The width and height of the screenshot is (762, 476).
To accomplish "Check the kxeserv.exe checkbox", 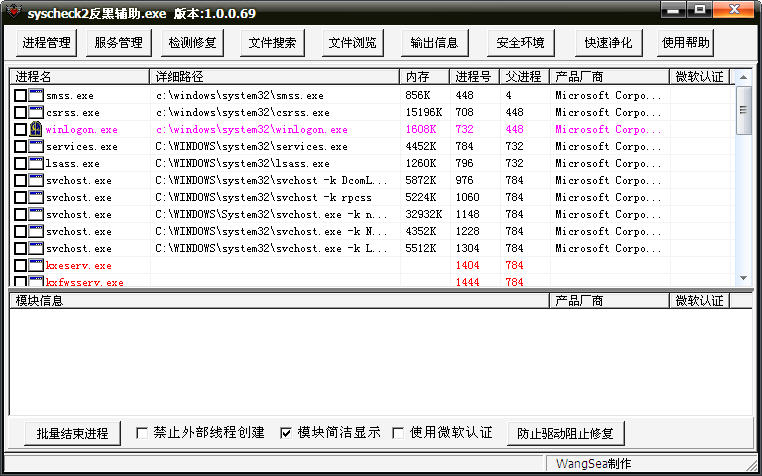I will [x=20, y=265].
